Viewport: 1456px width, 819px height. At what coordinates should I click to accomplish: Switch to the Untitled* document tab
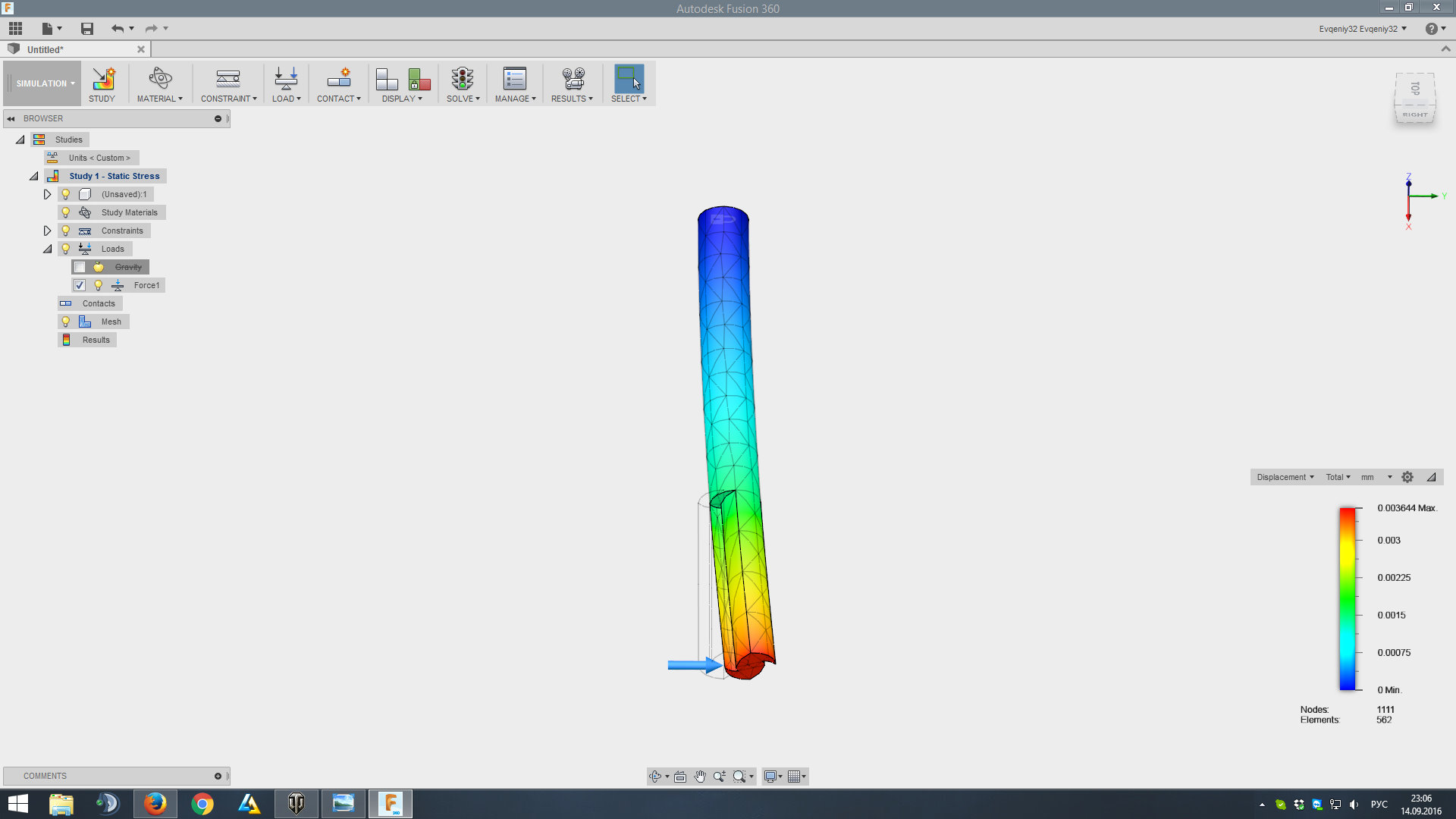click(x=45, y=49)
